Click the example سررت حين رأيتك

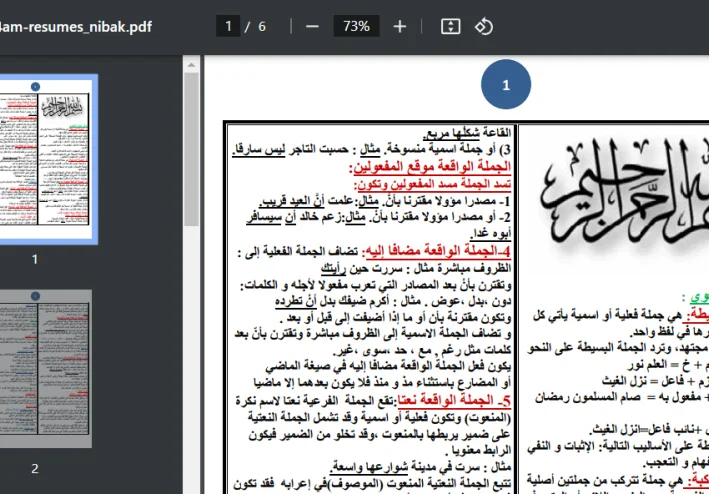pyautogui.click(x=362, y=269)
